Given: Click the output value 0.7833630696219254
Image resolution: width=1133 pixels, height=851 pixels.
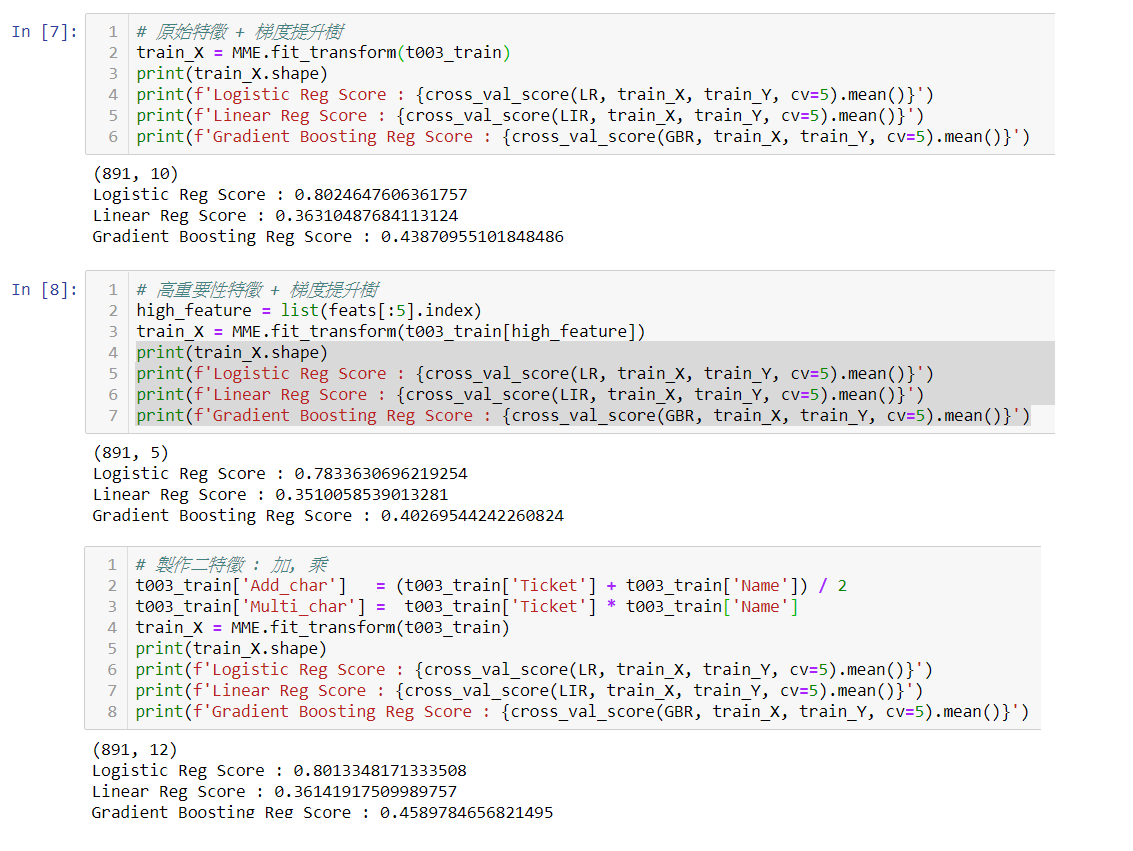Looking at the screenshot, I should 381,474.
